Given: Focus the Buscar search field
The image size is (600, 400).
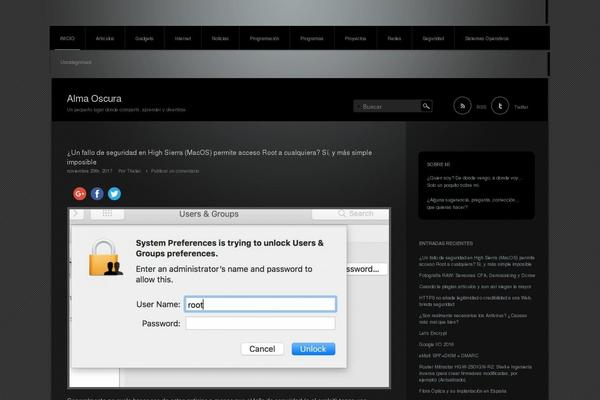Looking at the screenshot, I should (386, 106).
